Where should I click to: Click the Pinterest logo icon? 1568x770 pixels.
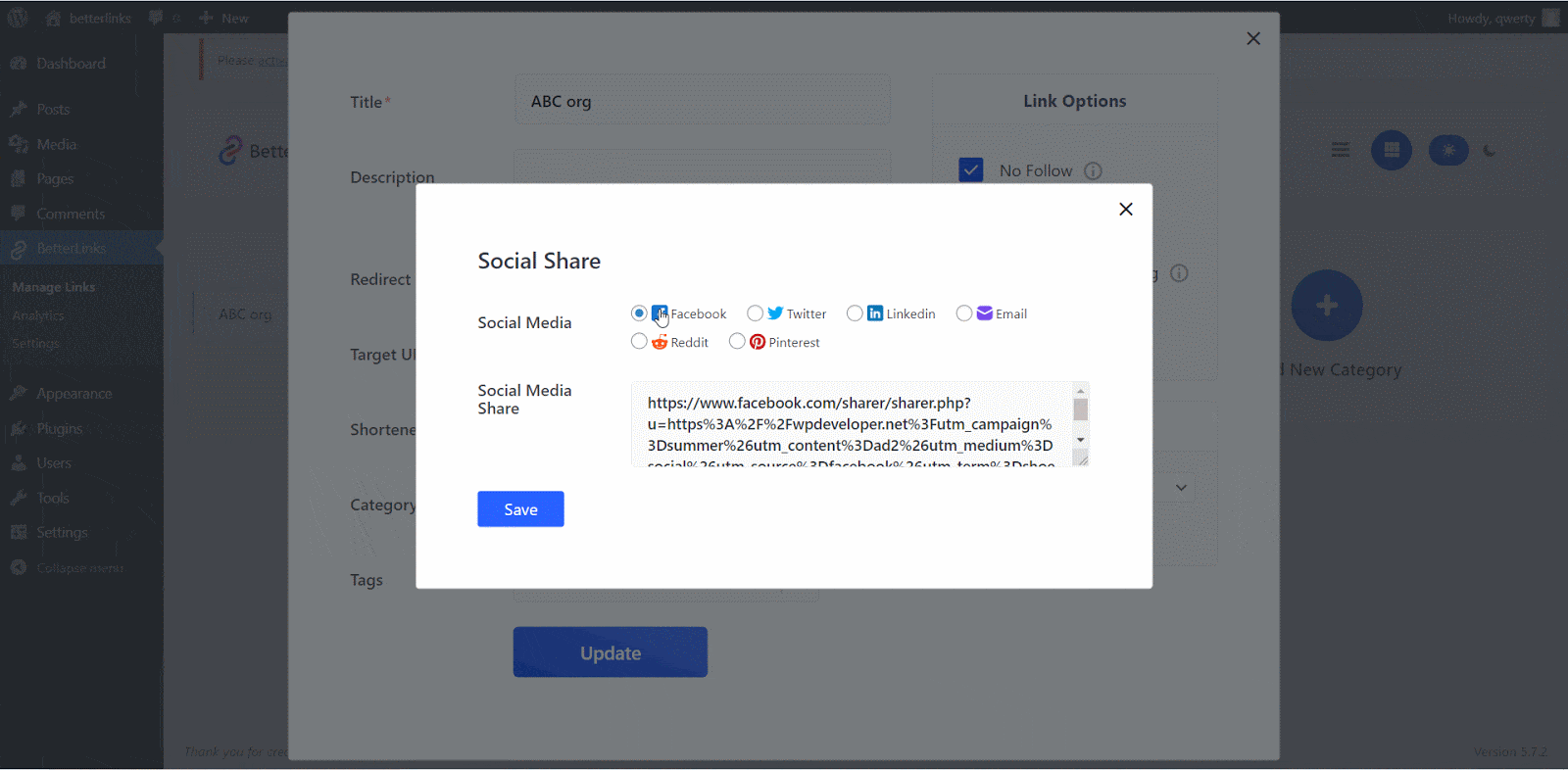click(x=758, y=342)
